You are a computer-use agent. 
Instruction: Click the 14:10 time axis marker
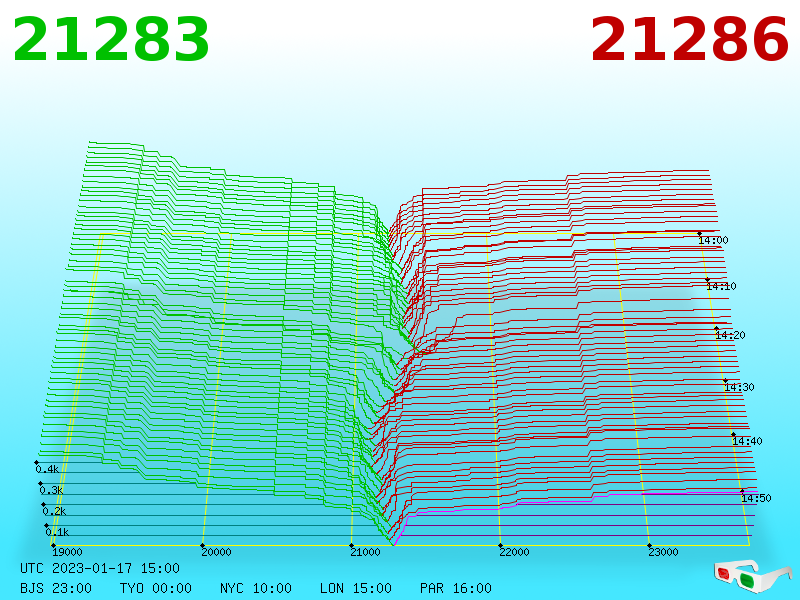click(721, 286)
